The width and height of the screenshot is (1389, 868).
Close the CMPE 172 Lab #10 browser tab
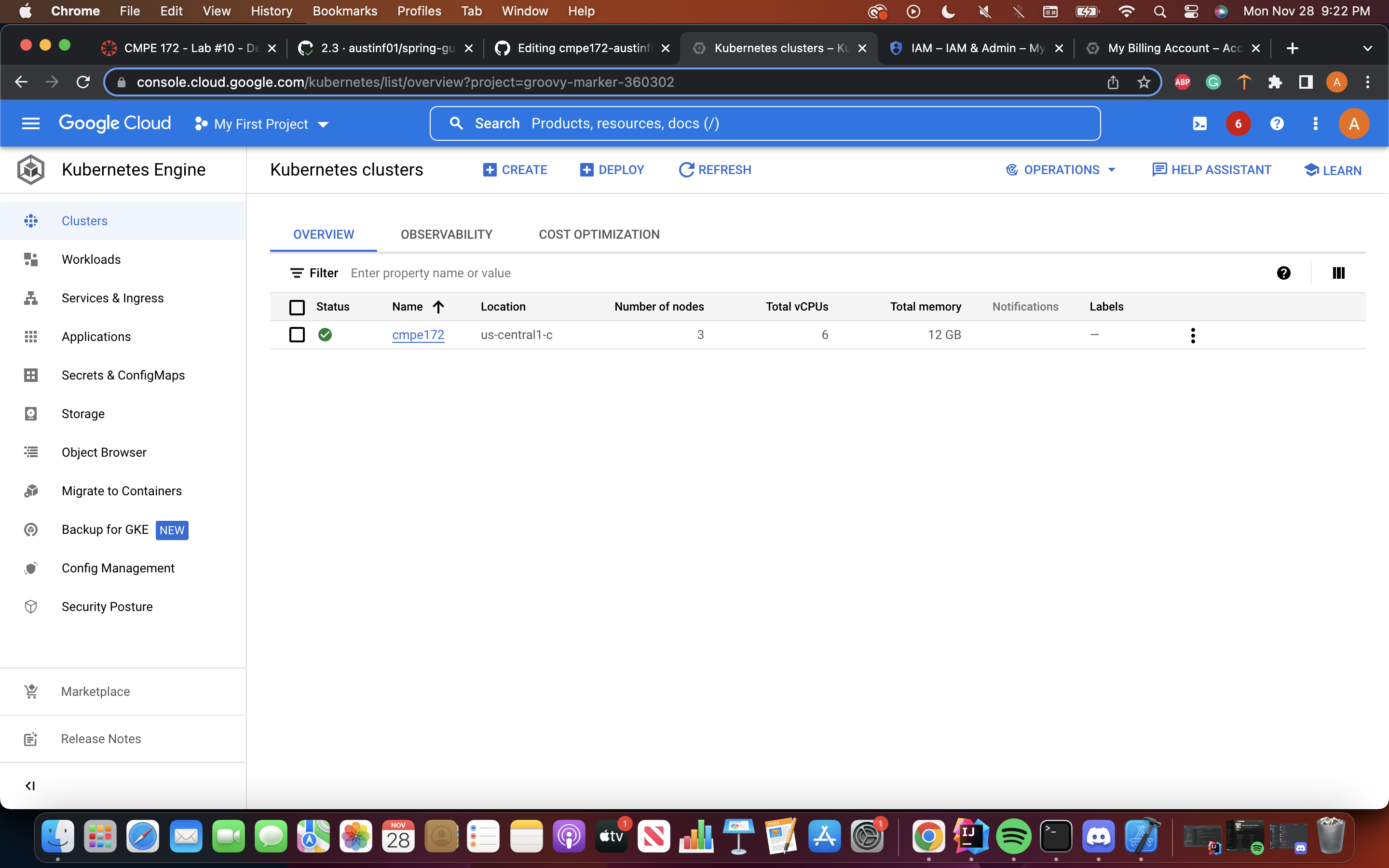pyautogui.click(x=272, y=48)
